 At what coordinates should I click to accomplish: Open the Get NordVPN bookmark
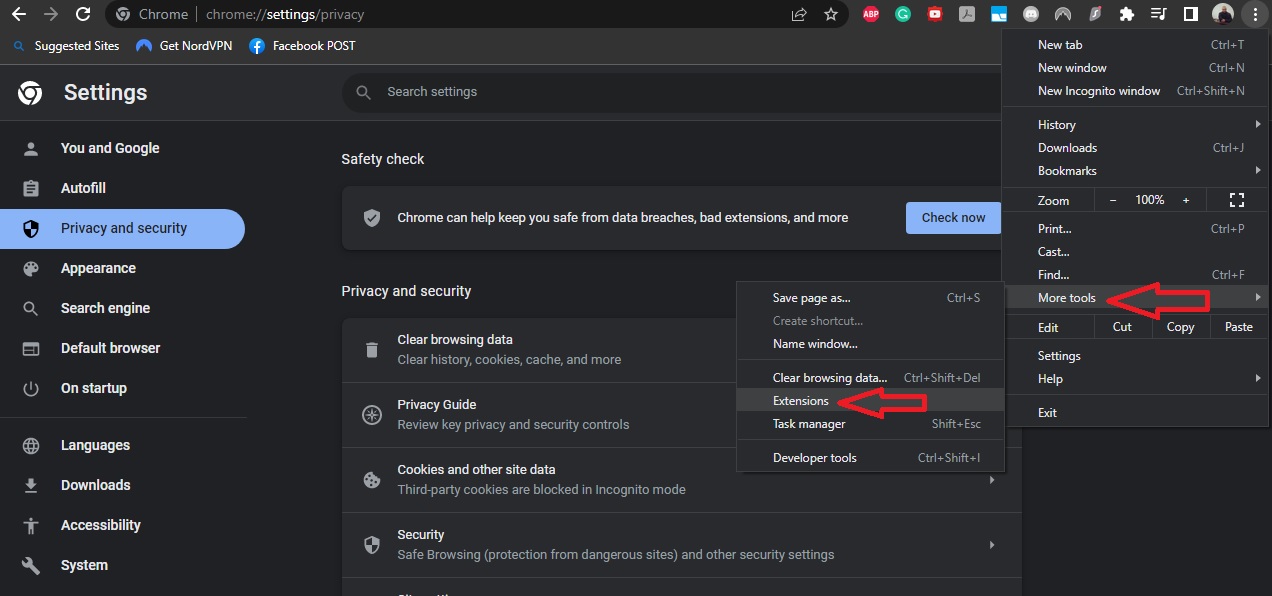point(184,45)
